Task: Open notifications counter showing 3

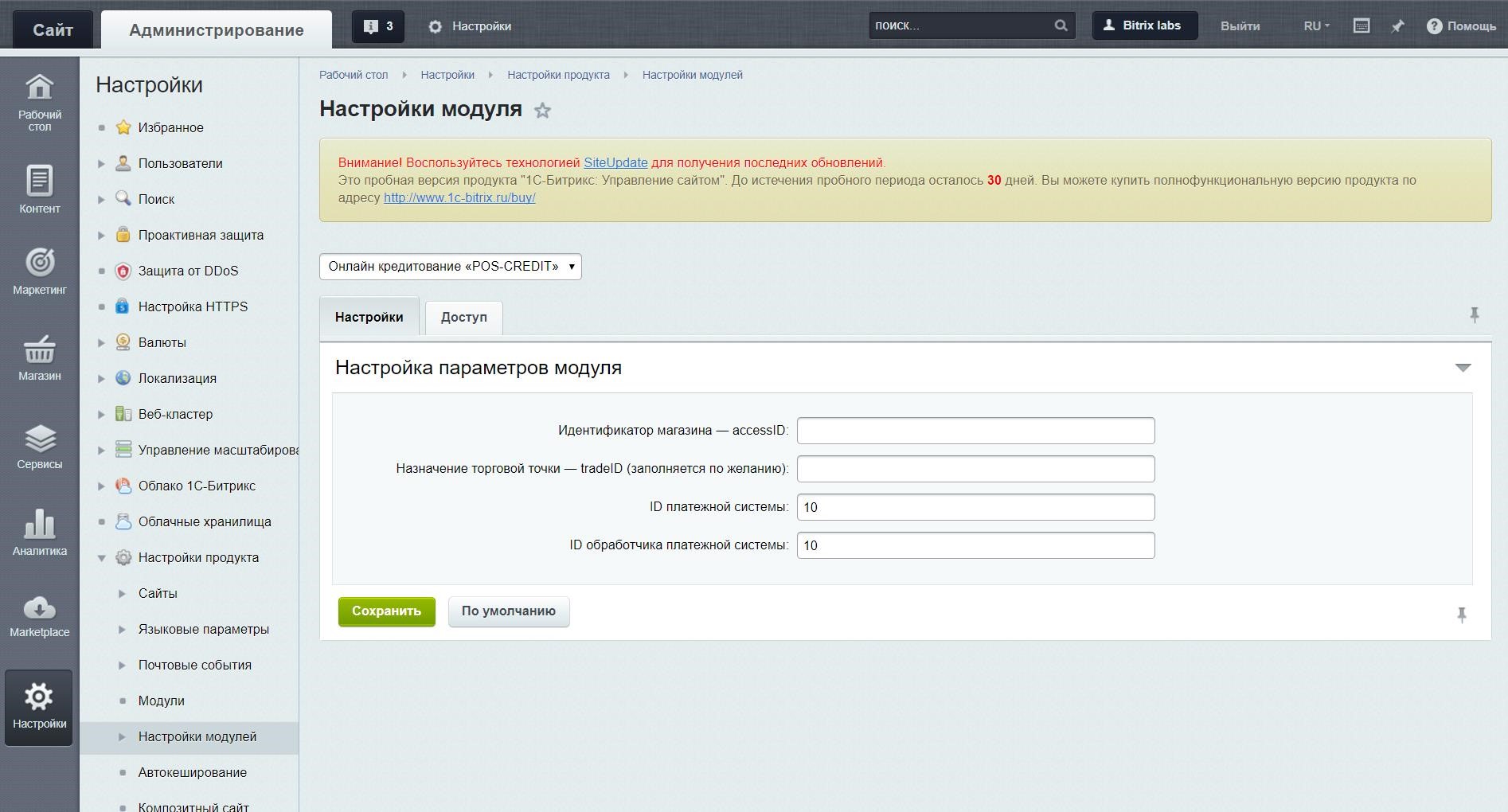Action: [378, 26]
